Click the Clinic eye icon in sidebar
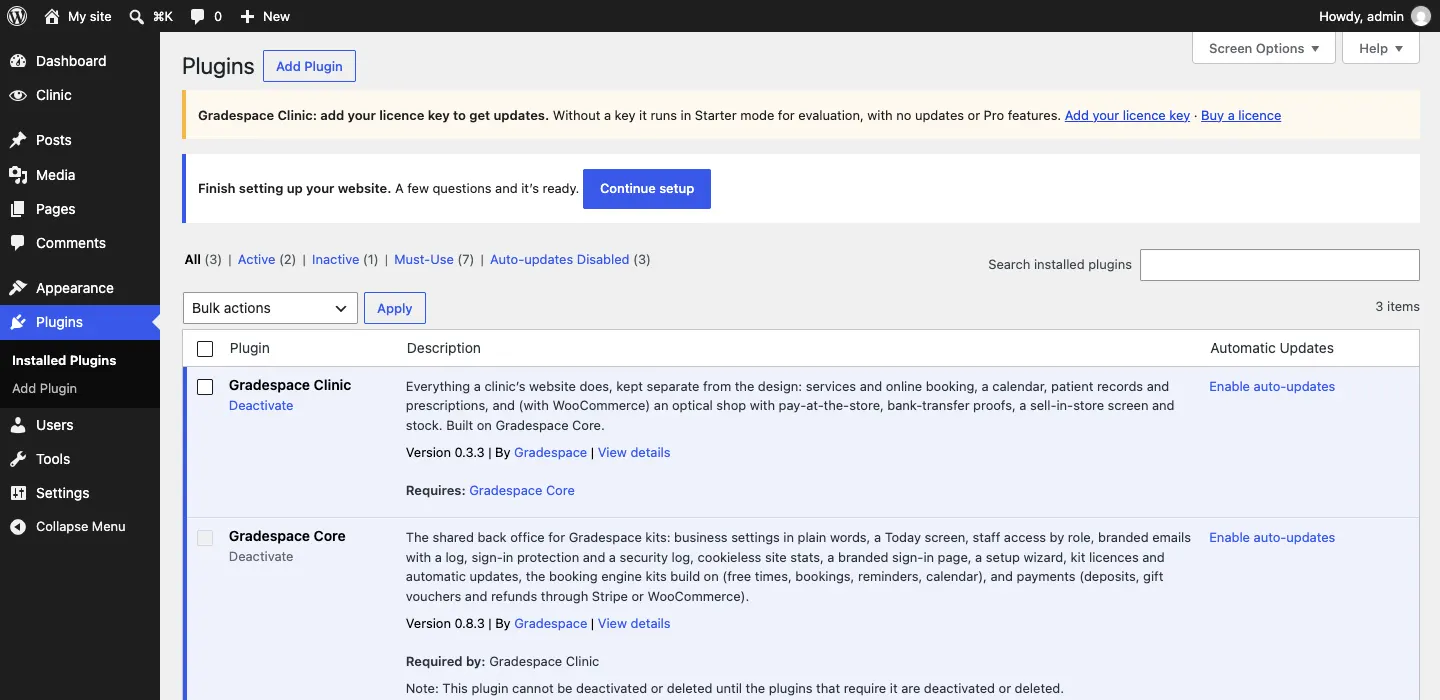The image size is (1440, 700). (x=18, y=95)
